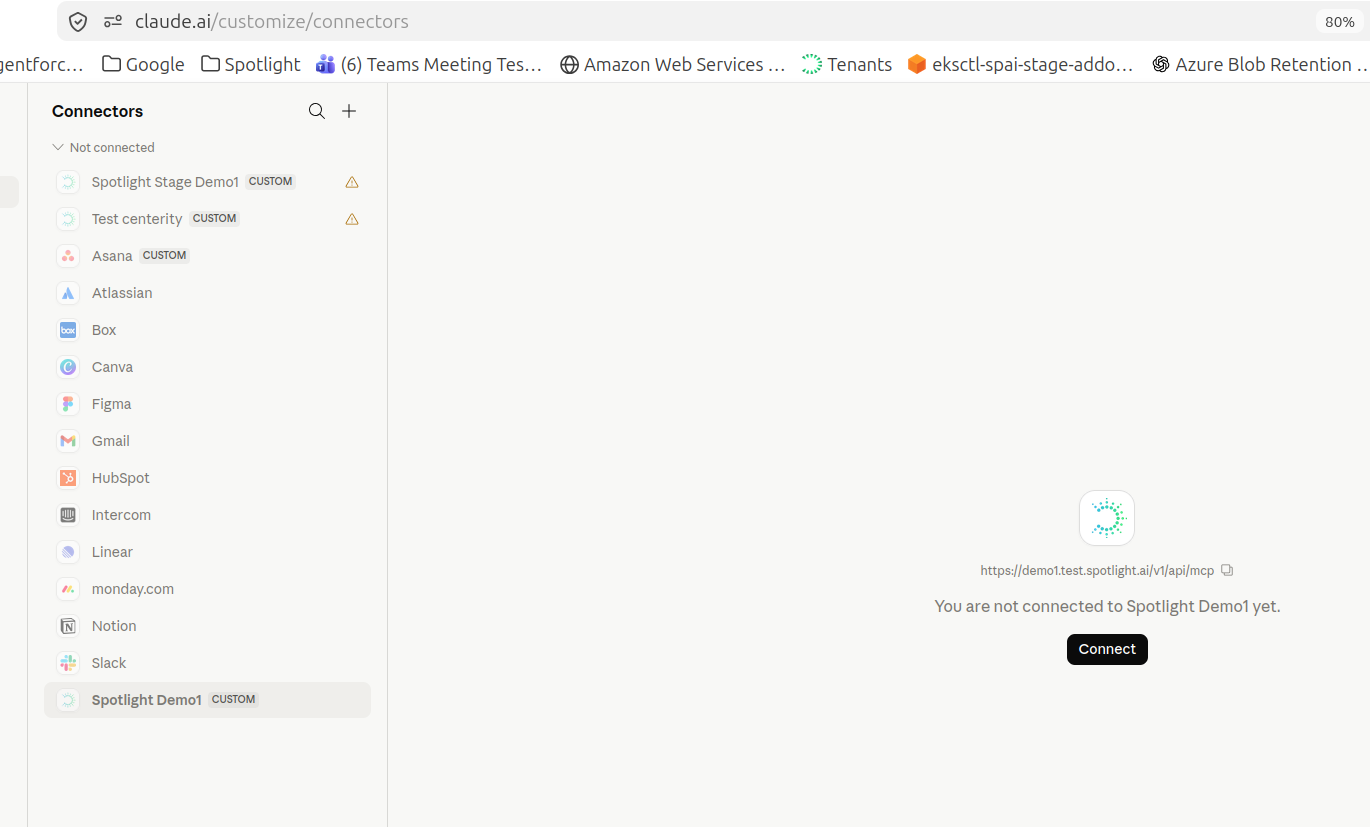Click CUSTOM badge on Spotlight Stage Demo1
Screen dimensions: 1370x827
click(x=271, y=182)
